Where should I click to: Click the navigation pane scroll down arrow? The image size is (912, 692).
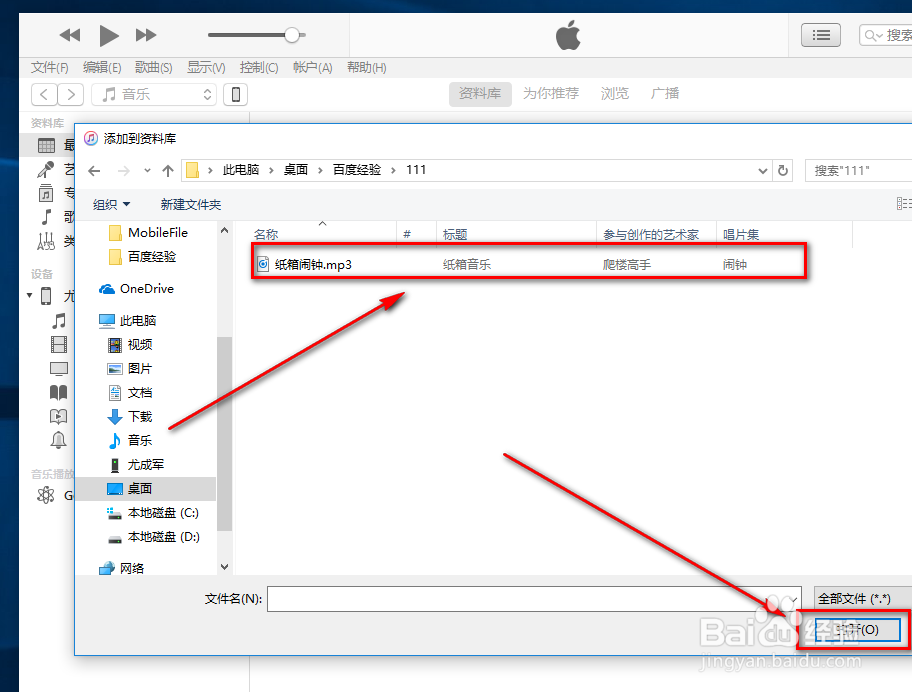pos(225,566)
